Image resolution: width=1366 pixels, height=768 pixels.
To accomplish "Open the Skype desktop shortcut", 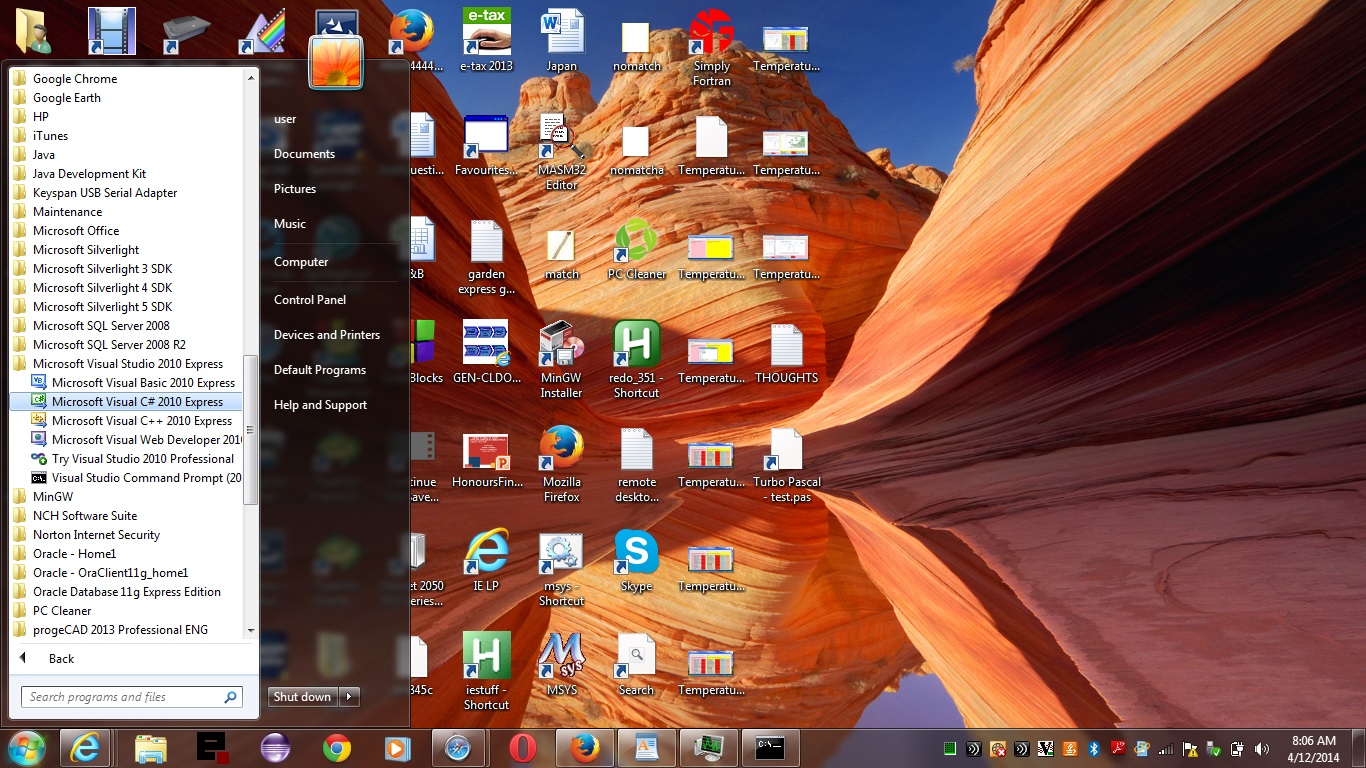I will click(636, 556).
